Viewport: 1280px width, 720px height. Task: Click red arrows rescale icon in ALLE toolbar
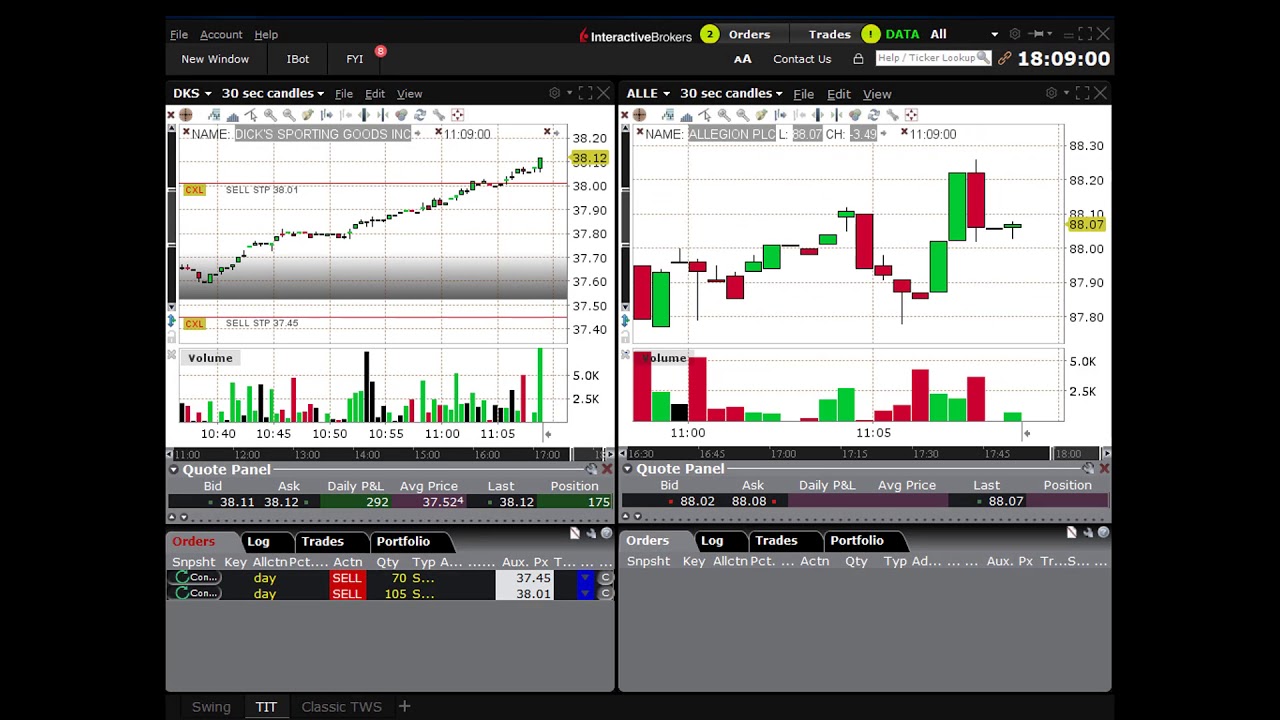pyautogui.click(x=910, y=115)
